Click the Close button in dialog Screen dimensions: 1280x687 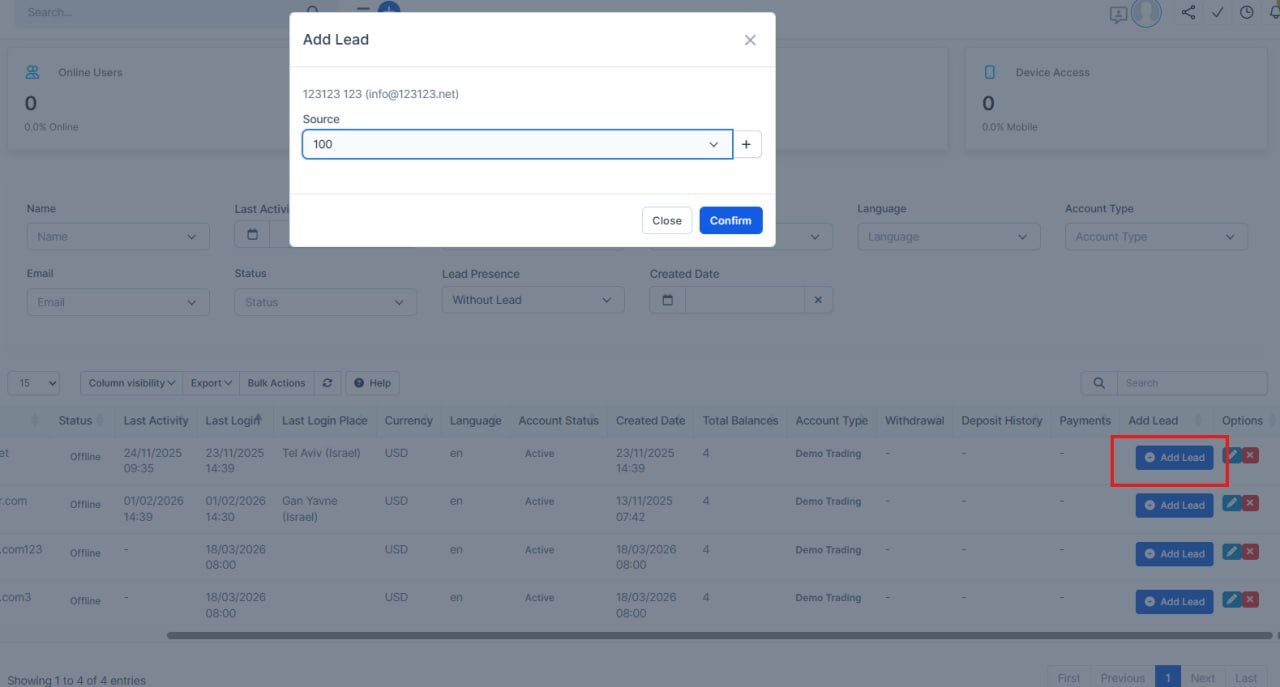(x=666, y=221)
